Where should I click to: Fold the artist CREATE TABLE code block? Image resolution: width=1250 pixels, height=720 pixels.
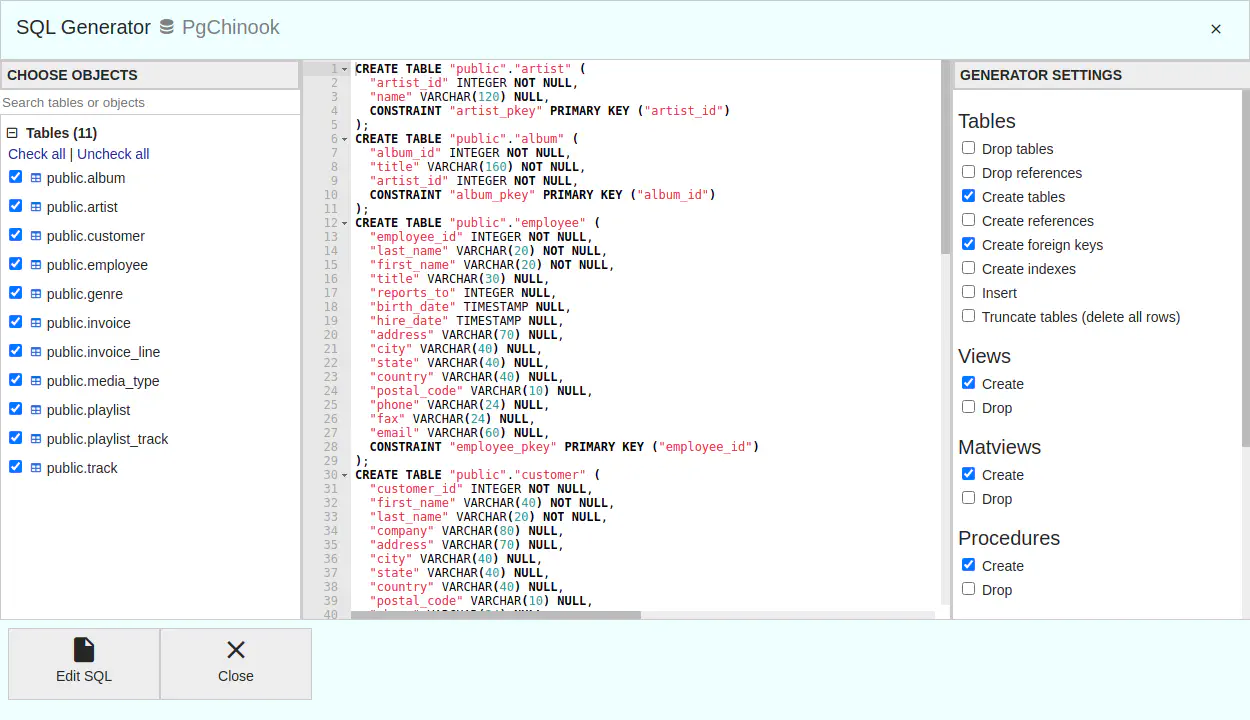coord(345,69)
